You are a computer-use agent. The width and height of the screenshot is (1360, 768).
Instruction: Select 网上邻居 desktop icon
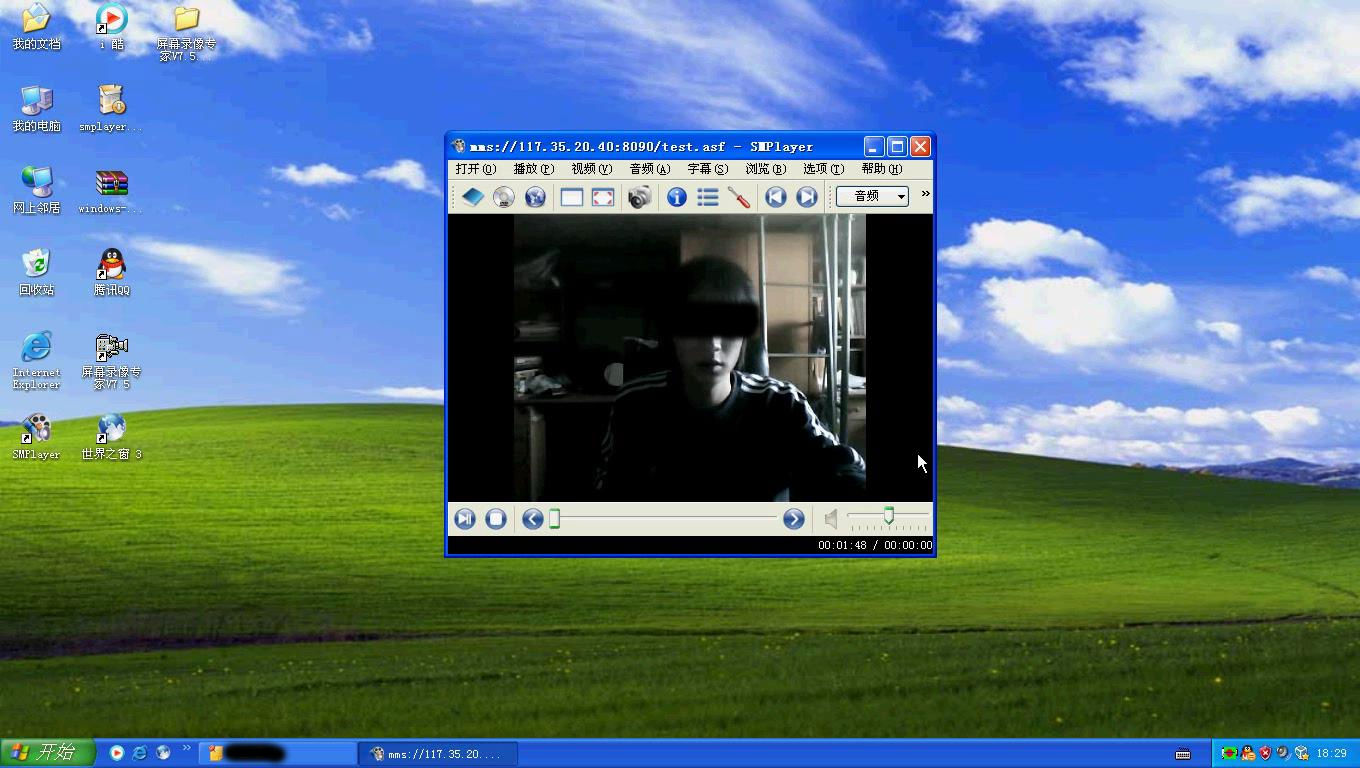[x=36, y=191]
